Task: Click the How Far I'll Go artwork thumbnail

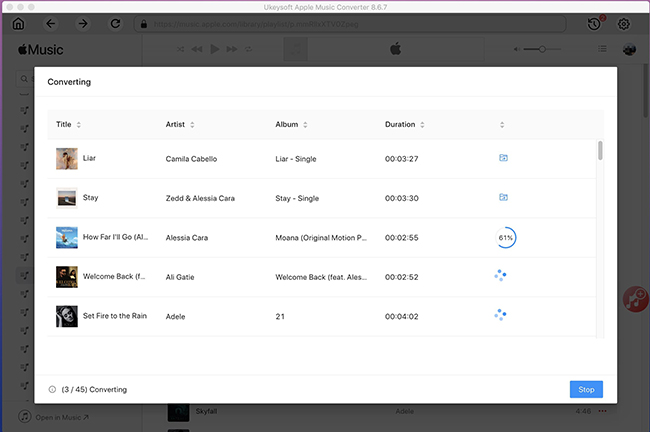Action: click(67, 238)
